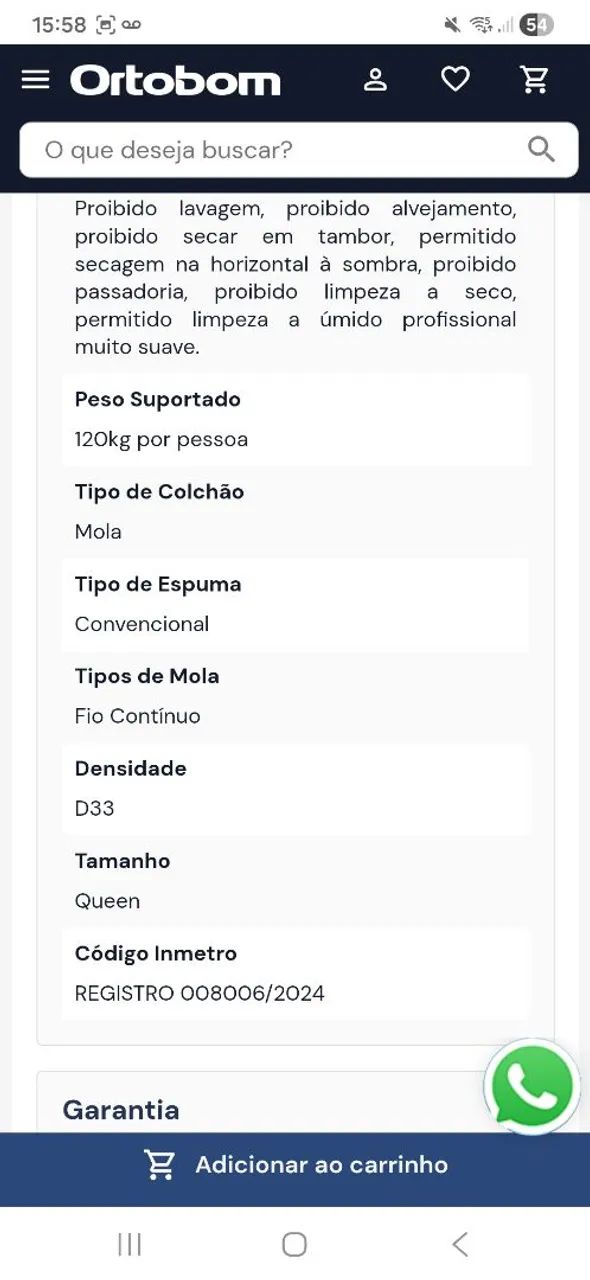Open the wishlist heart icon
Screen dimensions: 590x1280
point(456,80)
